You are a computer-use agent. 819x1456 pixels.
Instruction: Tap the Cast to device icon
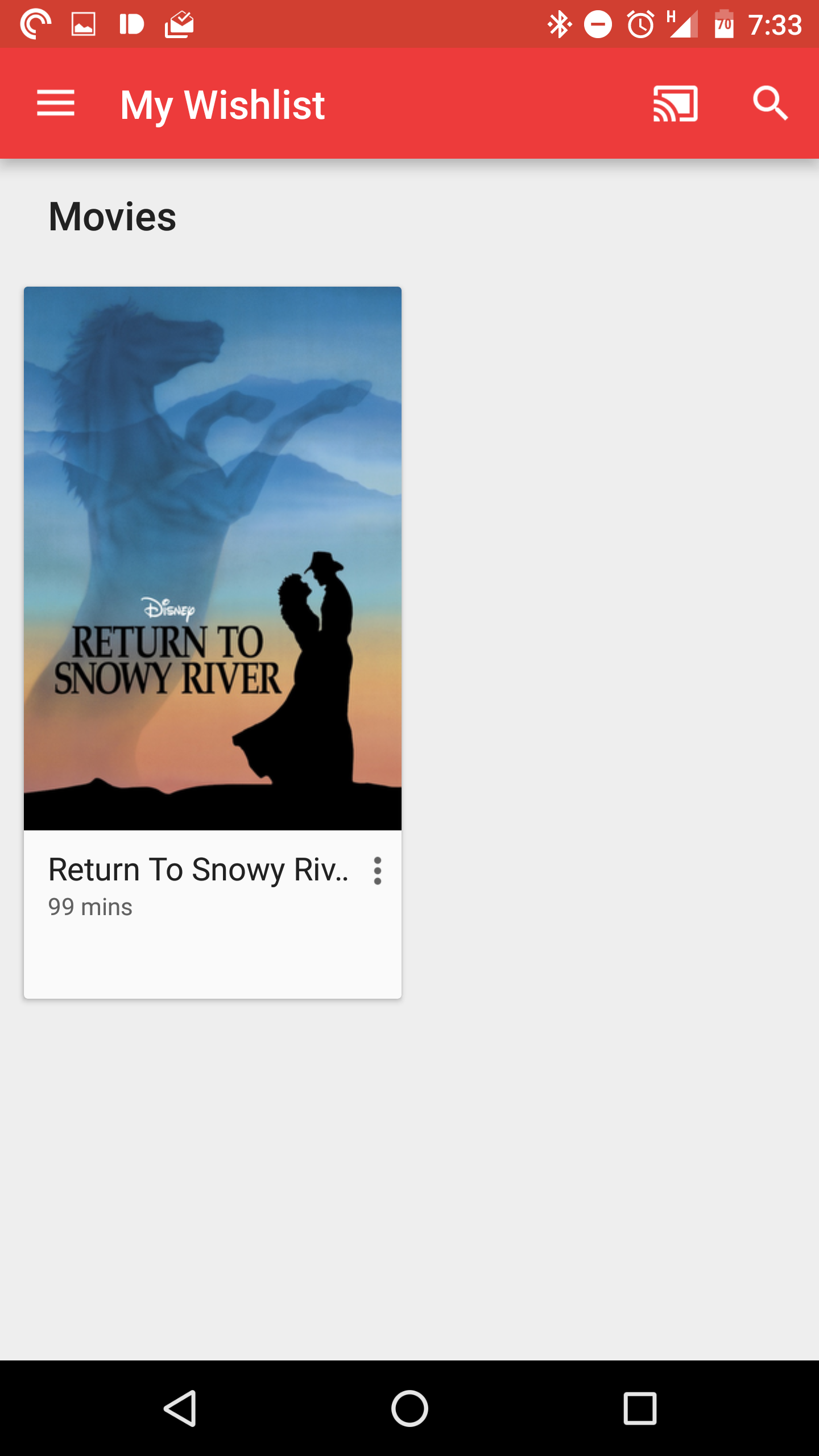pyautogui.click(x=675, y=104)
